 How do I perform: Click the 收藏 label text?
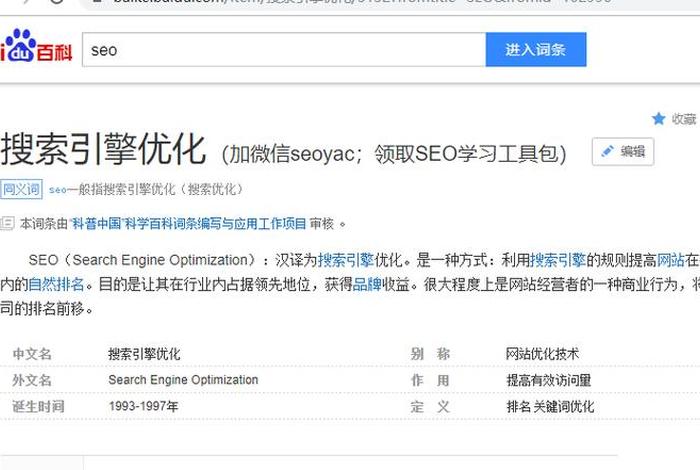[684, 119]
